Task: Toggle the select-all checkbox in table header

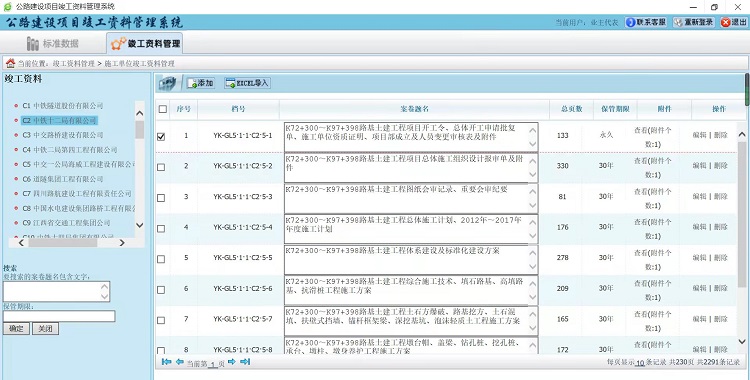Action: tap(163, 109)
